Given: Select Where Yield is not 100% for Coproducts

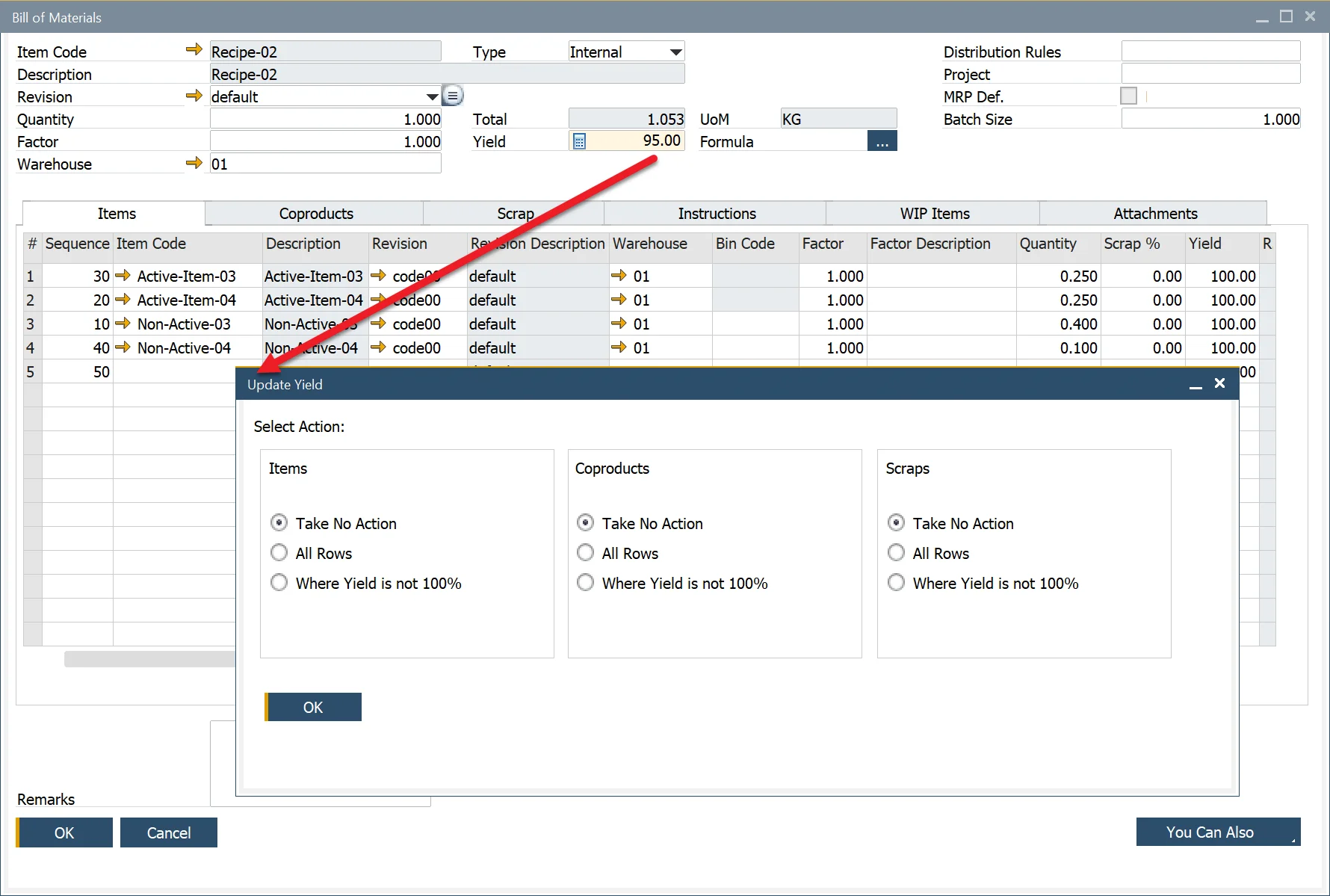Looking at the screenshot, I should click(x=586, y=582).
